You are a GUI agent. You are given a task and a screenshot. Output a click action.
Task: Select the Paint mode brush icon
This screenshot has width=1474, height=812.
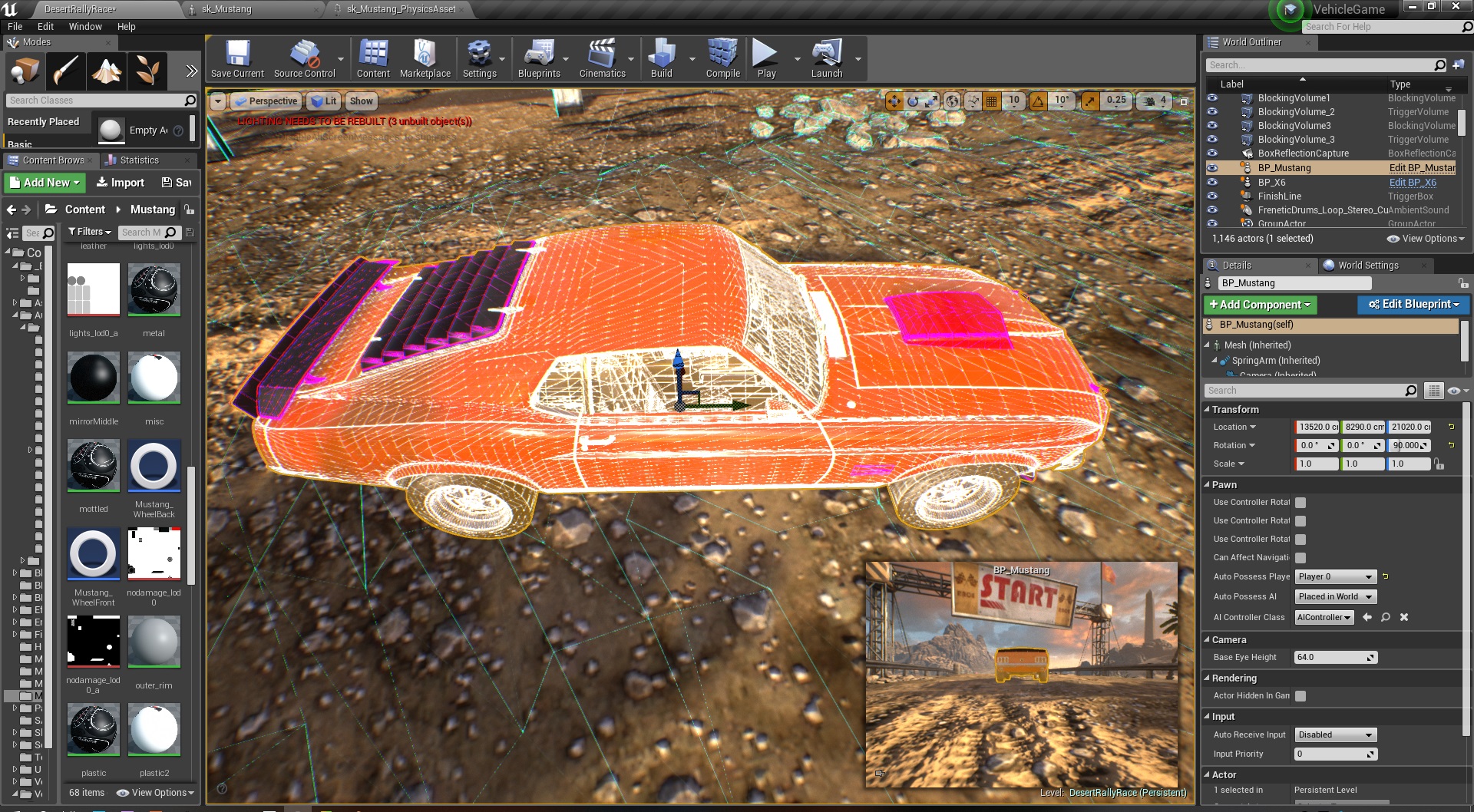tap(65, 71)
